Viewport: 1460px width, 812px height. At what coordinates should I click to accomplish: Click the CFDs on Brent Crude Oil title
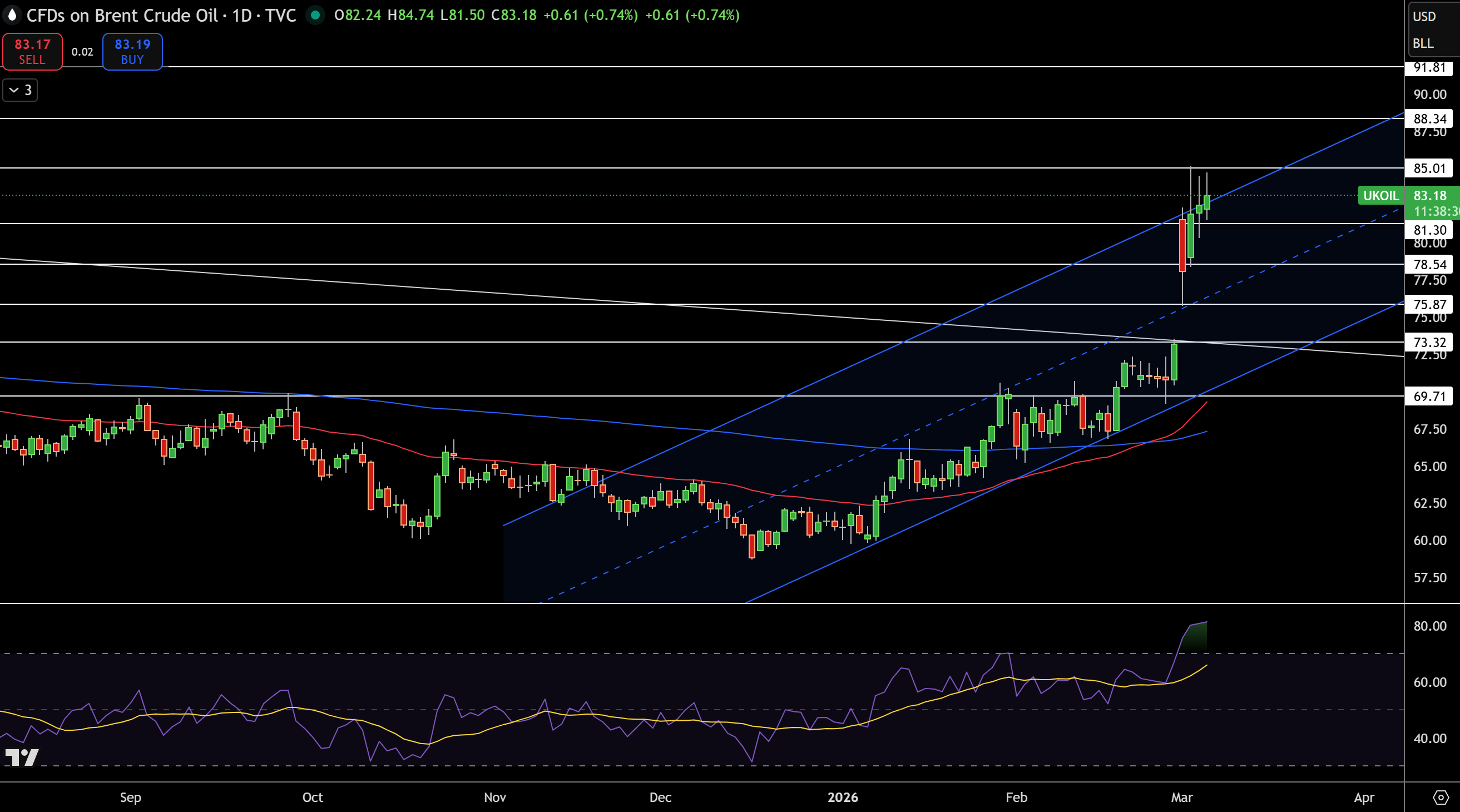coord(122,16)
